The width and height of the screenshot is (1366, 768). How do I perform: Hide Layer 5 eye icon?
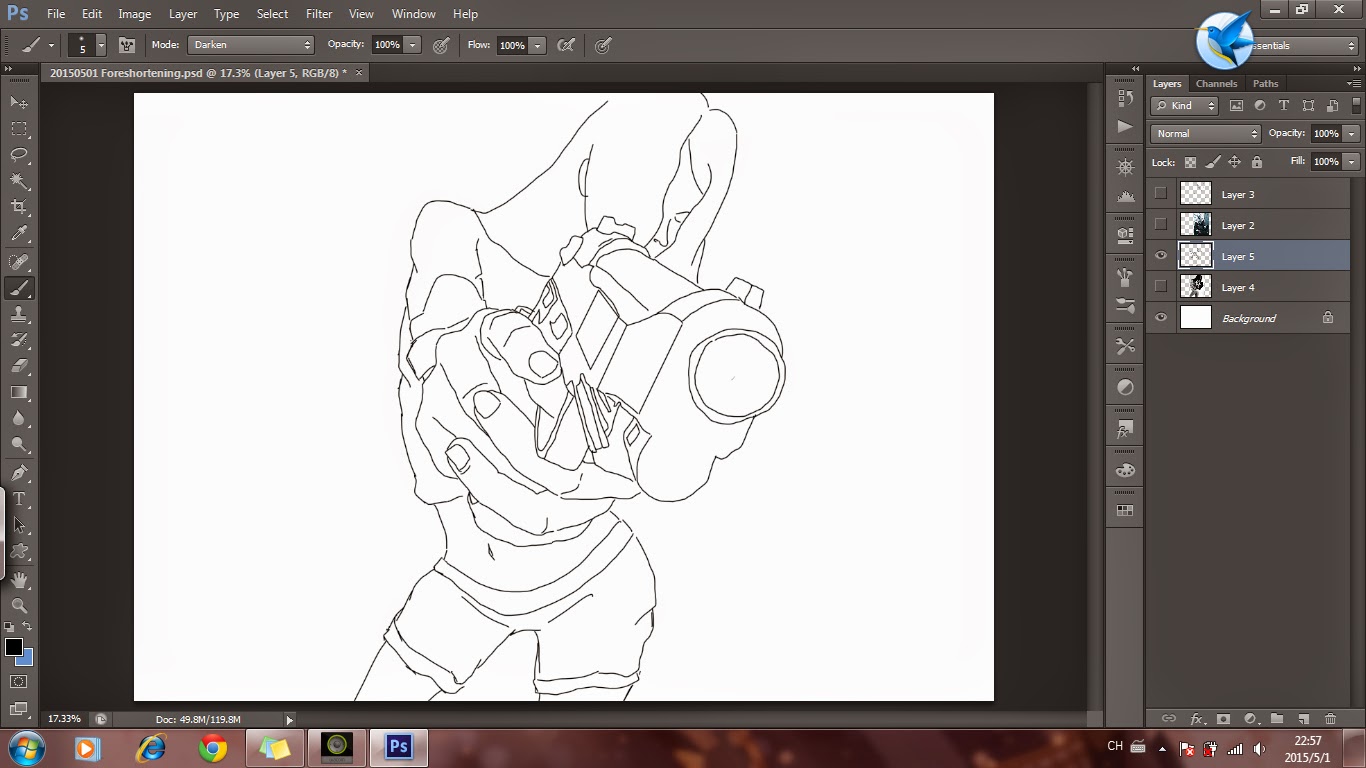[1161, 256]
